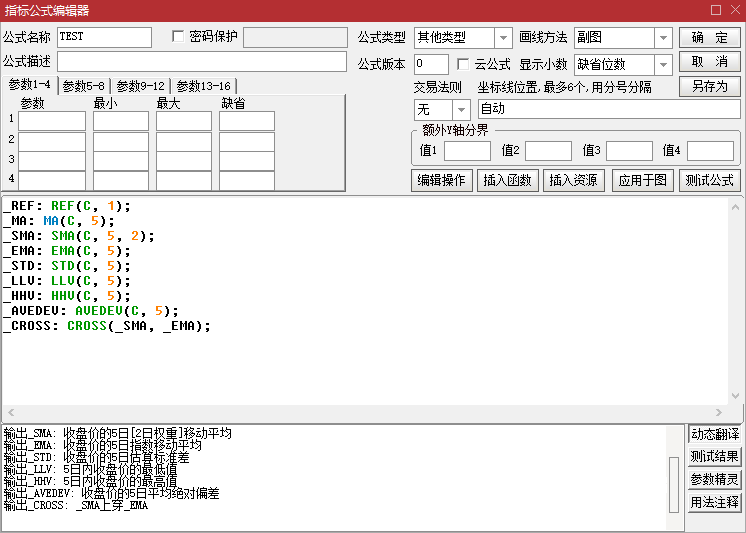
Task: Expand the 画线方法 dropdown
Action: click(x=664, y=38)
